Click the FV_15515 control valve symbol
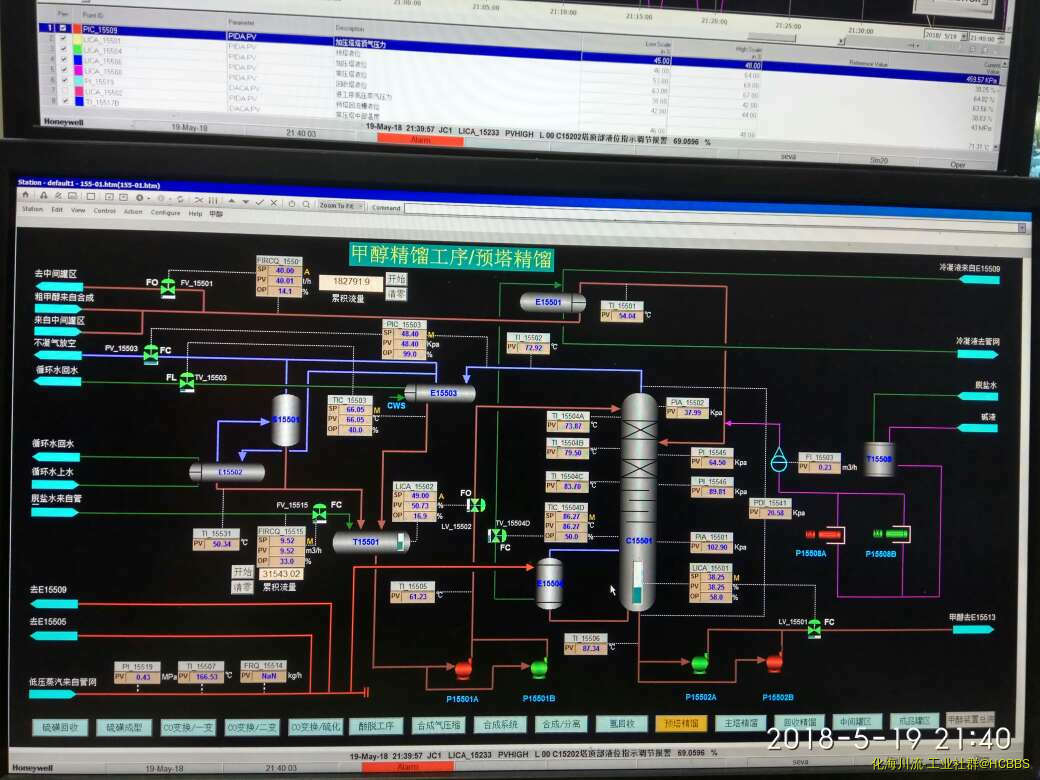Viewport: 1040px width, 780px height. click(x=319, y=512)
